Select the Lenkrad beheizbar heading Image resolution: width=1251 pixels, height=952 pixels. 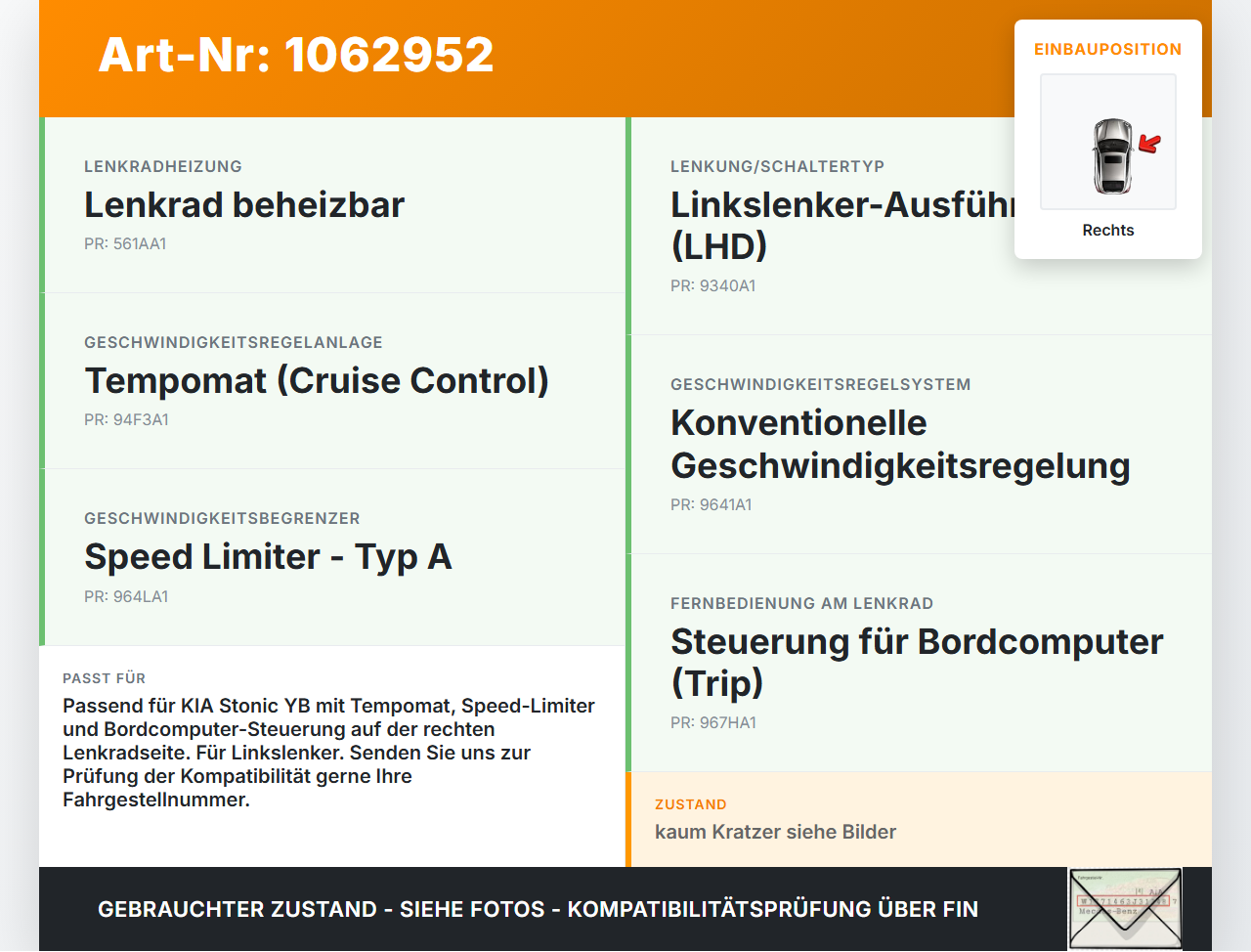[x=244, y=204]
